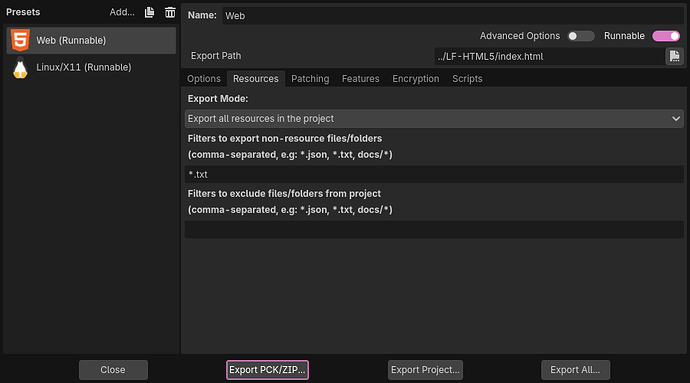Click the *.txt include filter field
The width and height of the screenshot is (690, 383).
[434, 174]
